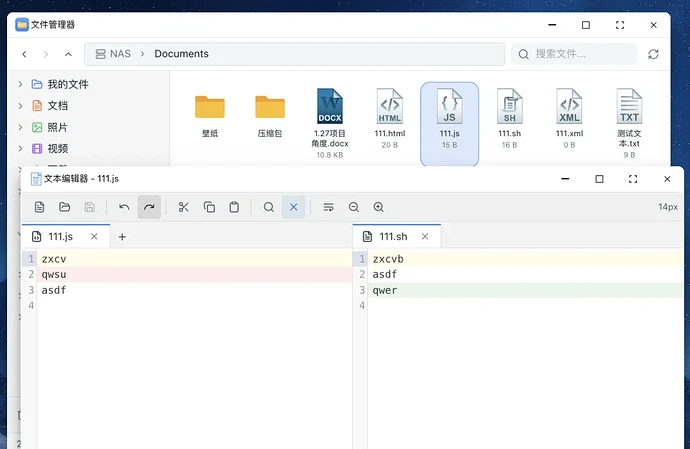690x449 pixels.
Task: Open search with the magnifier toolbar icon
Action: coord(269,207)
